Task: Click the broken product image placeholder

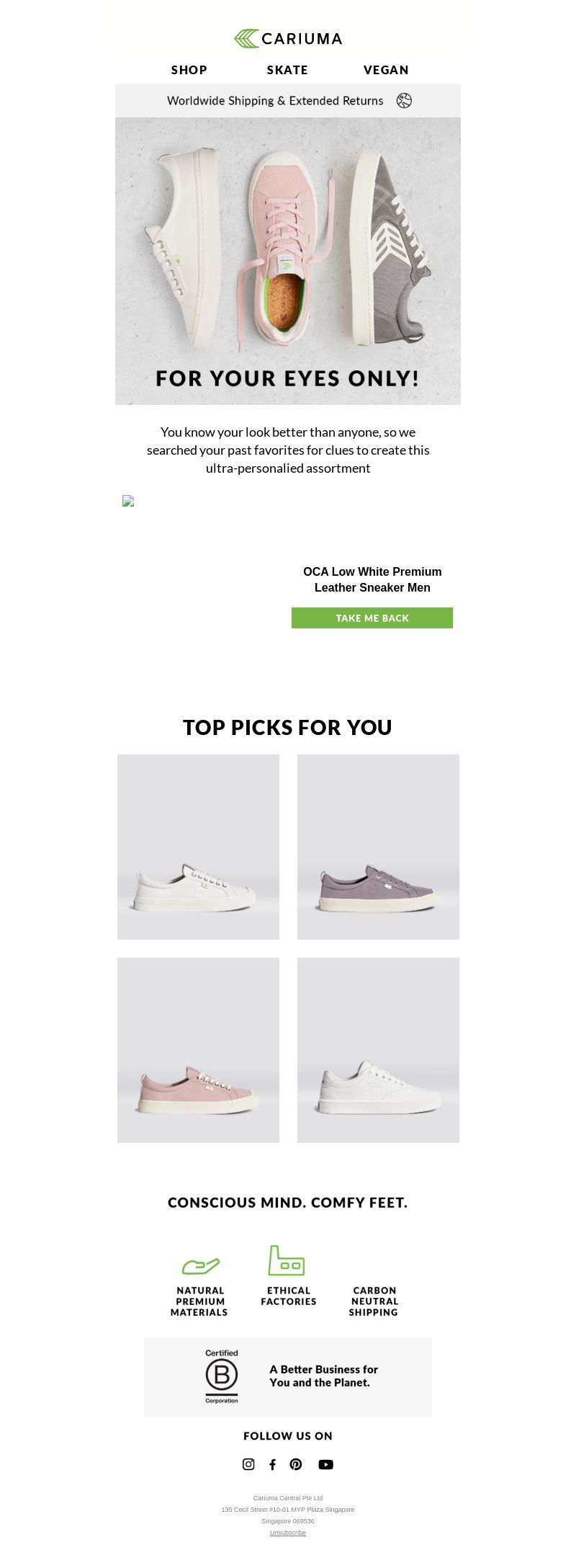Action: [x=128, y=501]
